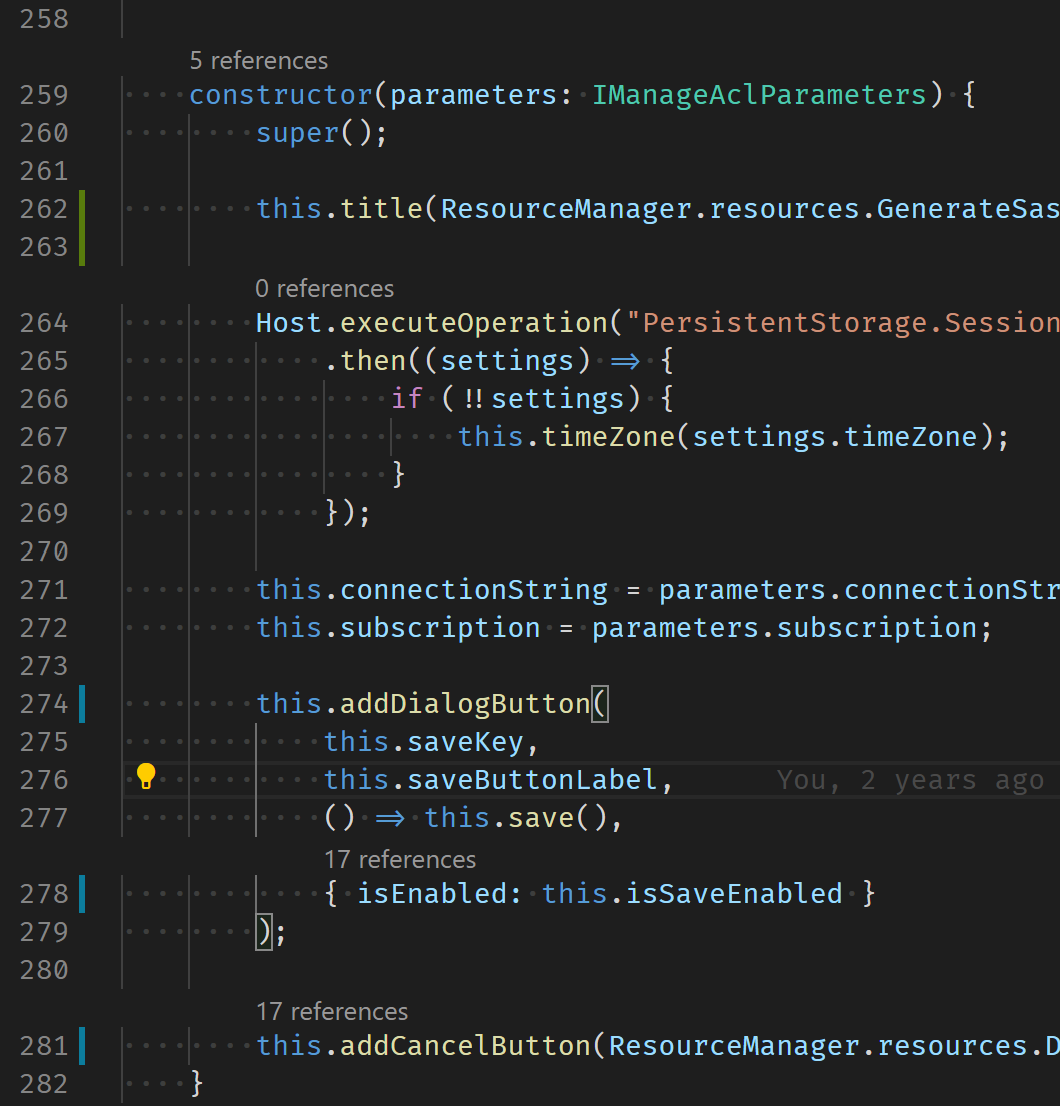Click '17 references' above addCancelButton line
The image size is (1060, 1106).
pos(332,1011)
